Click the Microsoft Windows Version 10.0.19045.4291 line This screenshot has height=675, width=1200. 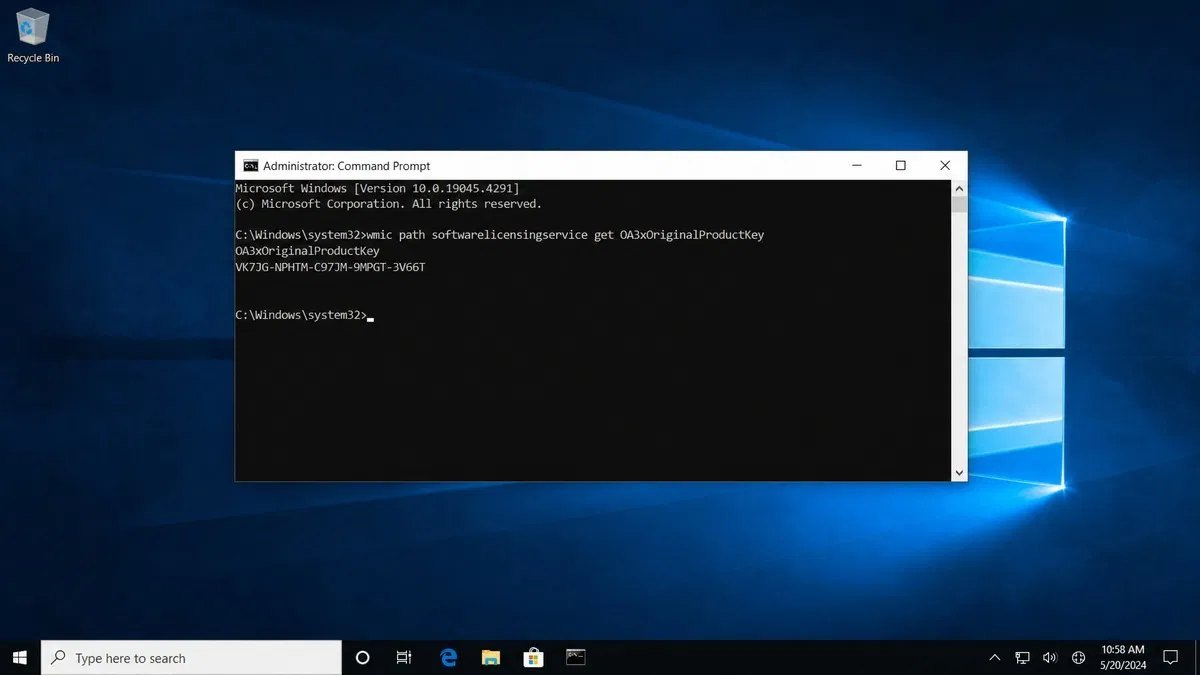pos(377,188)
